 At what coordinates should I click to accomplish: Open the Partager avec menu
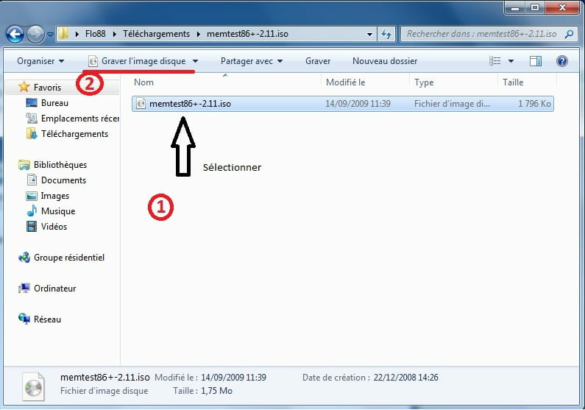click(x=251, y=61)
